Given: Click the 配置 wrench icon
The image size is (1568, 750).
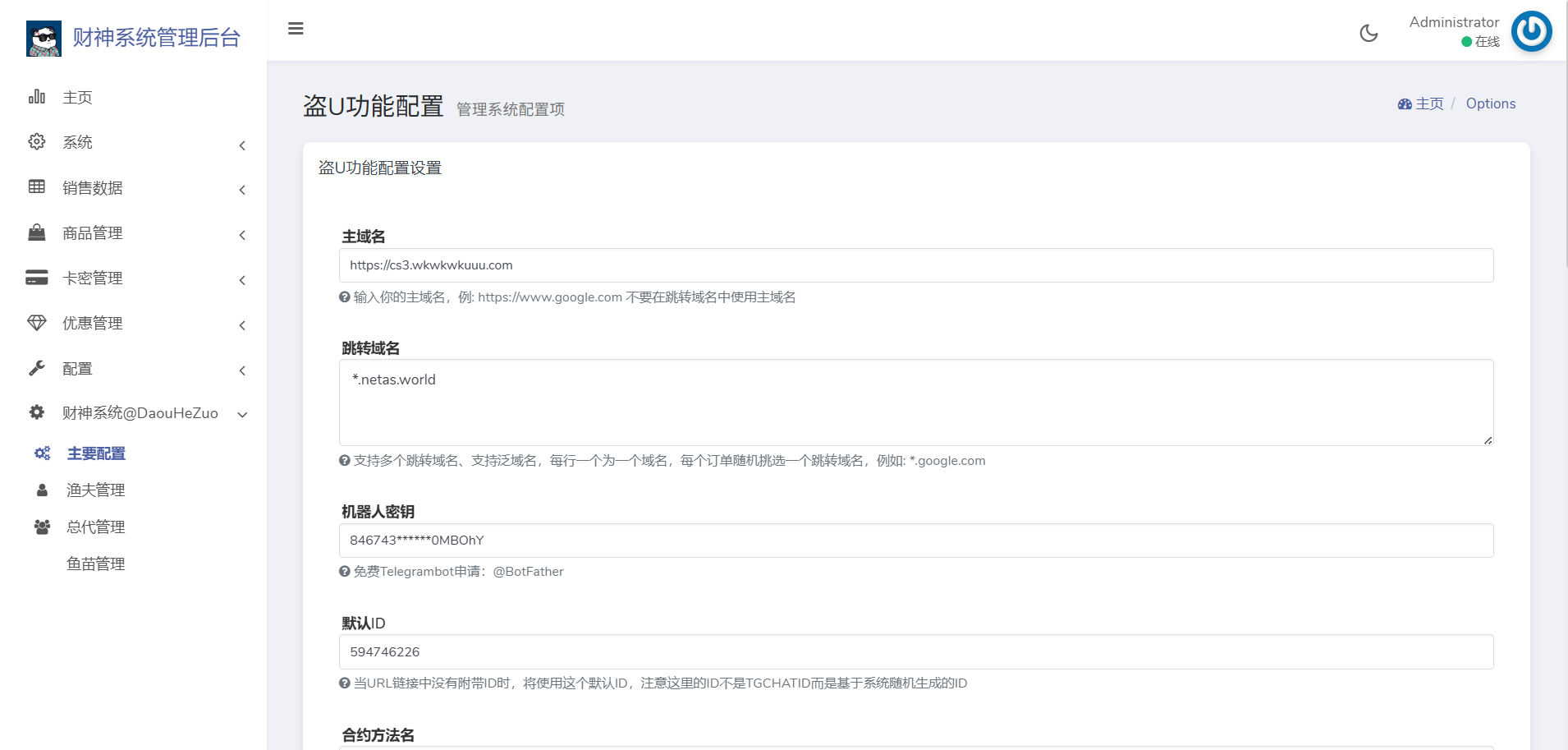Looking at the screenshot, I should tap(37, 368).
